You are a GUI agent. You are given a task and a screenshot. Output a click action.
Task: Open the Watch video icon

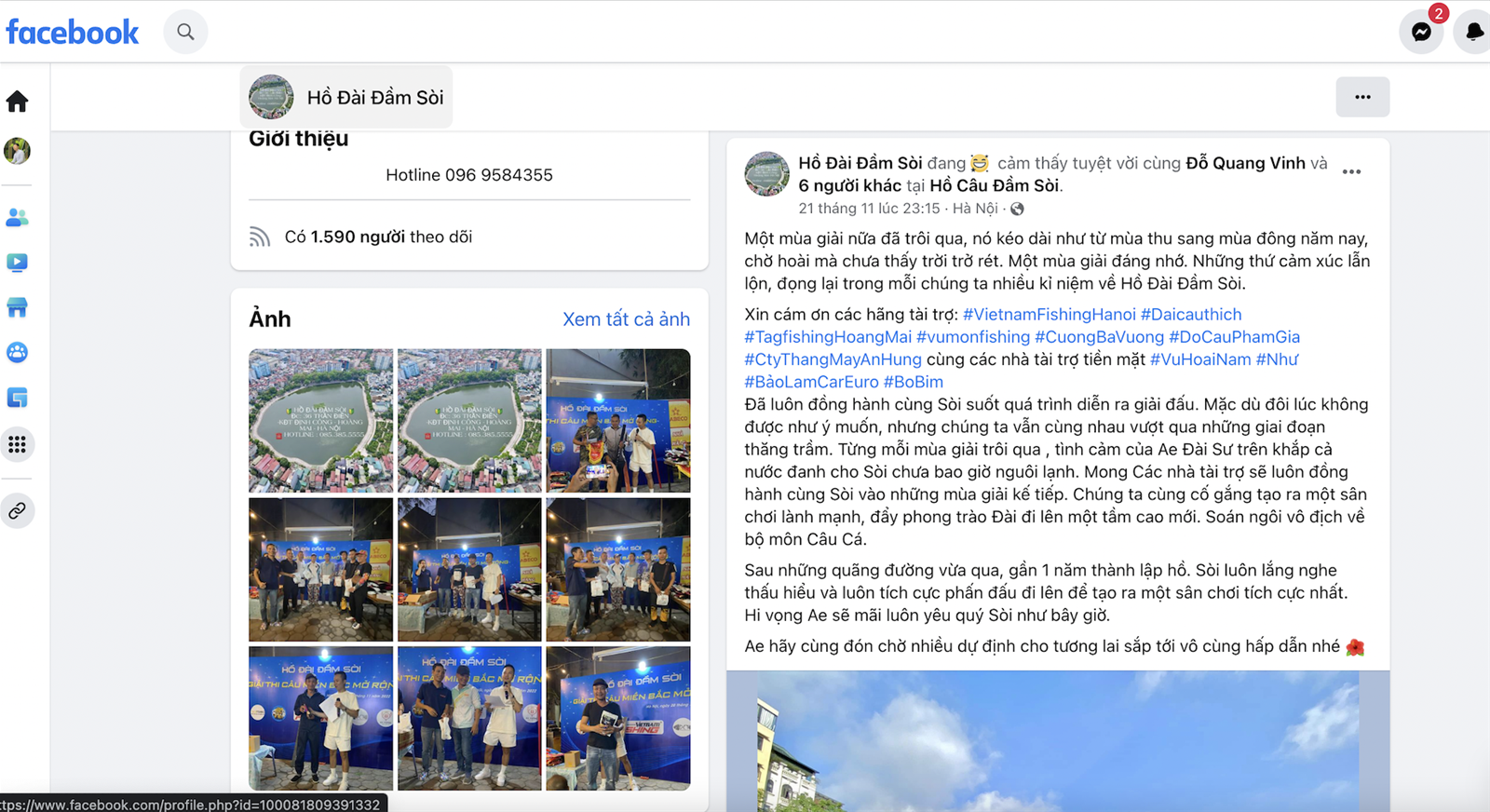[x=18, y=263]
